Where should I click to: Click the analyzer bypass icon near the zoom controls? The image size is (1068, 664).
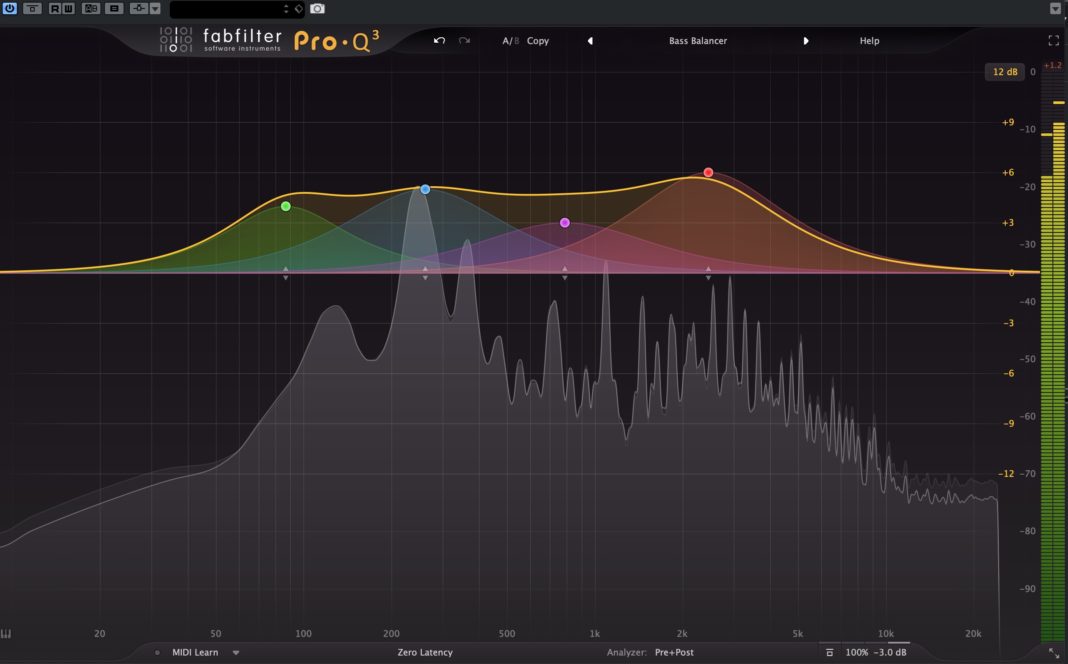[830, 651]
